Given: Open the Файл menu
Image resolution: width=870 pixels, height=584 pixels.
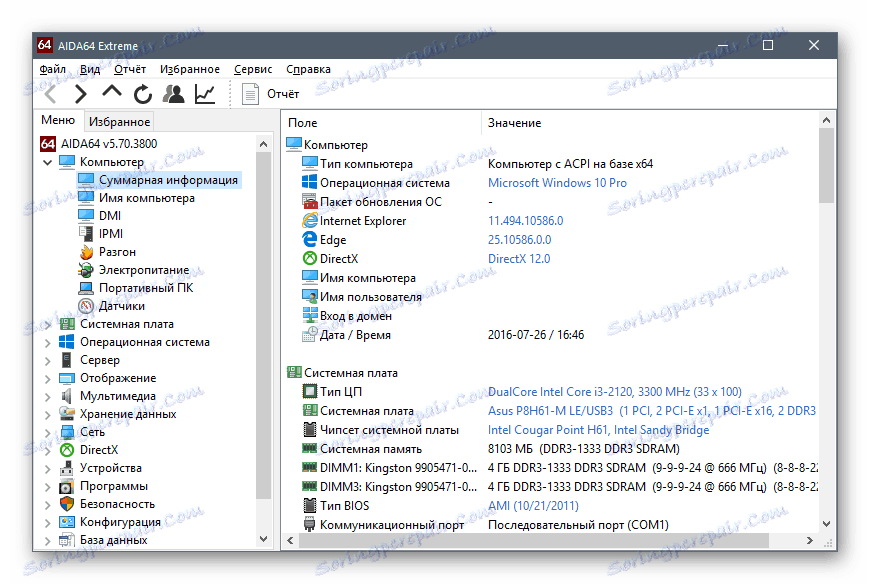Looking at the screenshot, I should [x=53, y=69].
